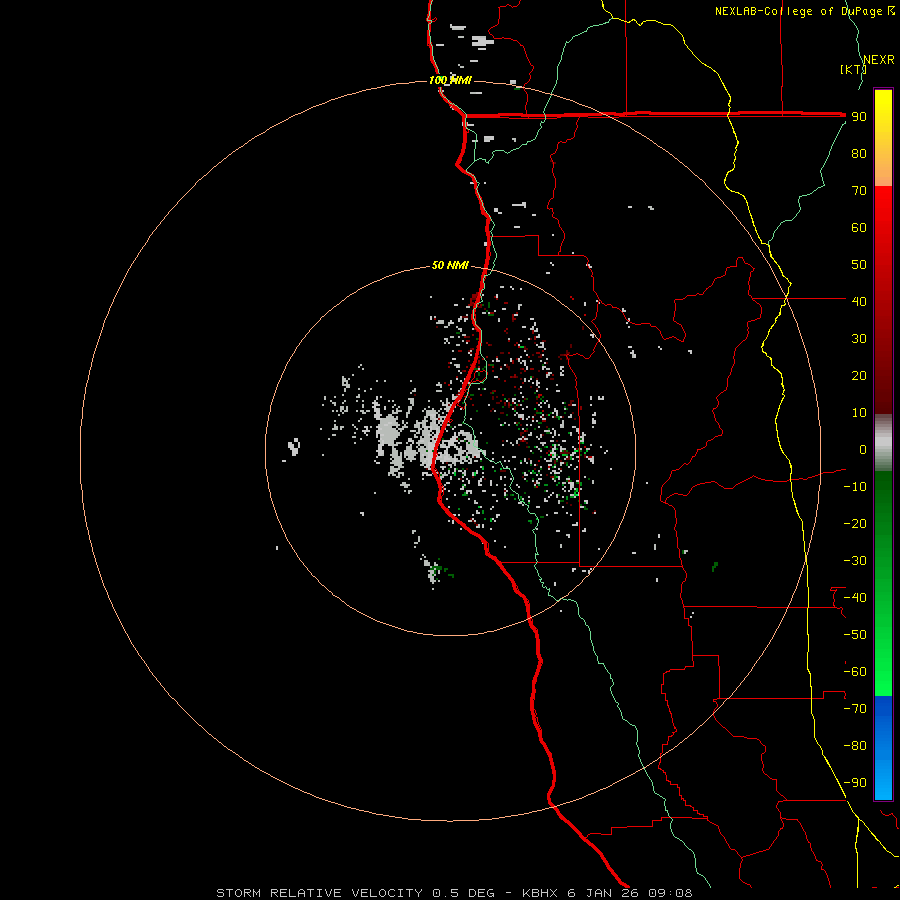Screen dimensions: 900x900
Task: Select the 20 value on velocity scale
Action: 859,375
